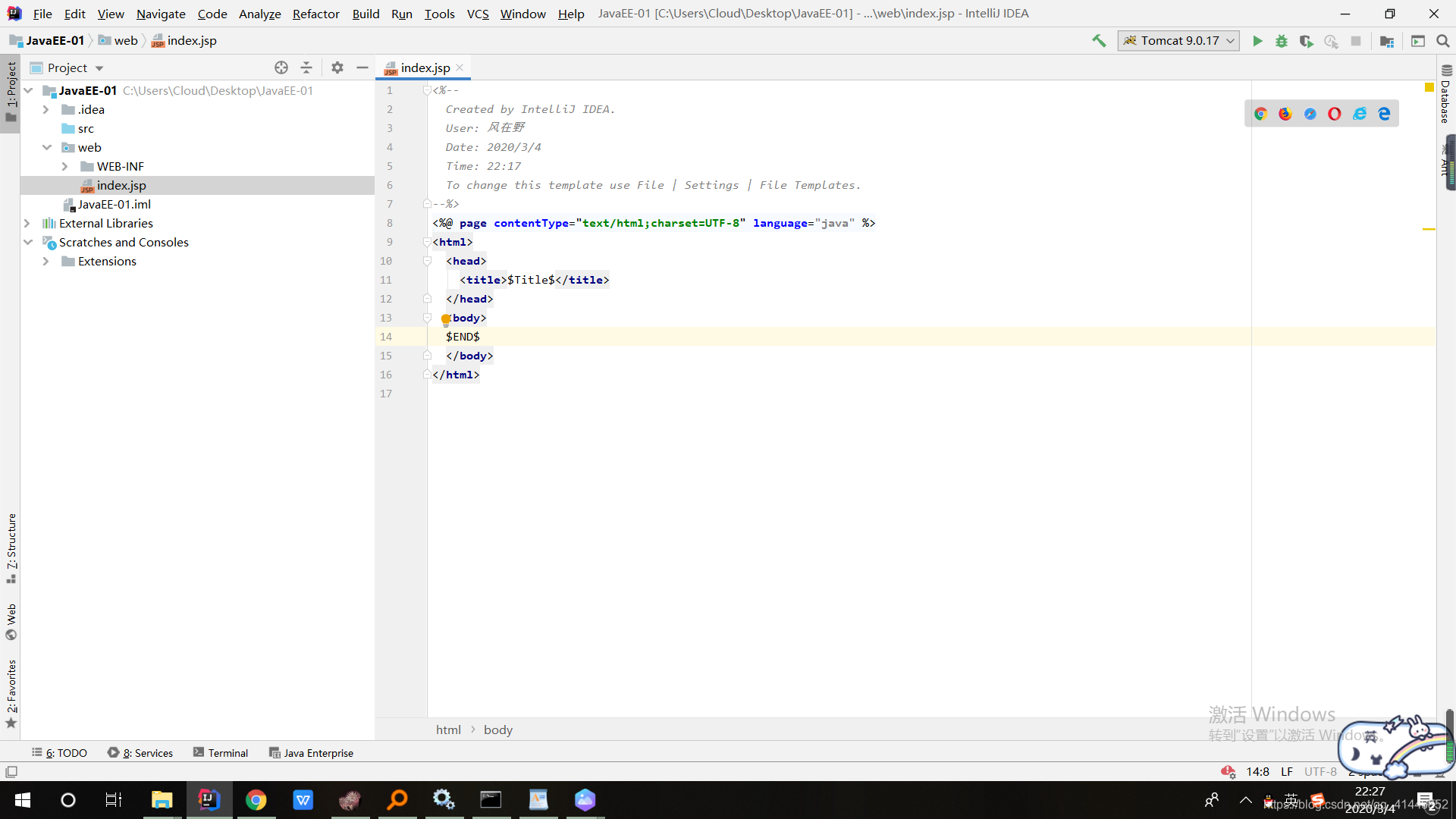This screenshot has width=1456, height=819.
Task: Open in Firefox browser icon
Action: (1285, 114)
